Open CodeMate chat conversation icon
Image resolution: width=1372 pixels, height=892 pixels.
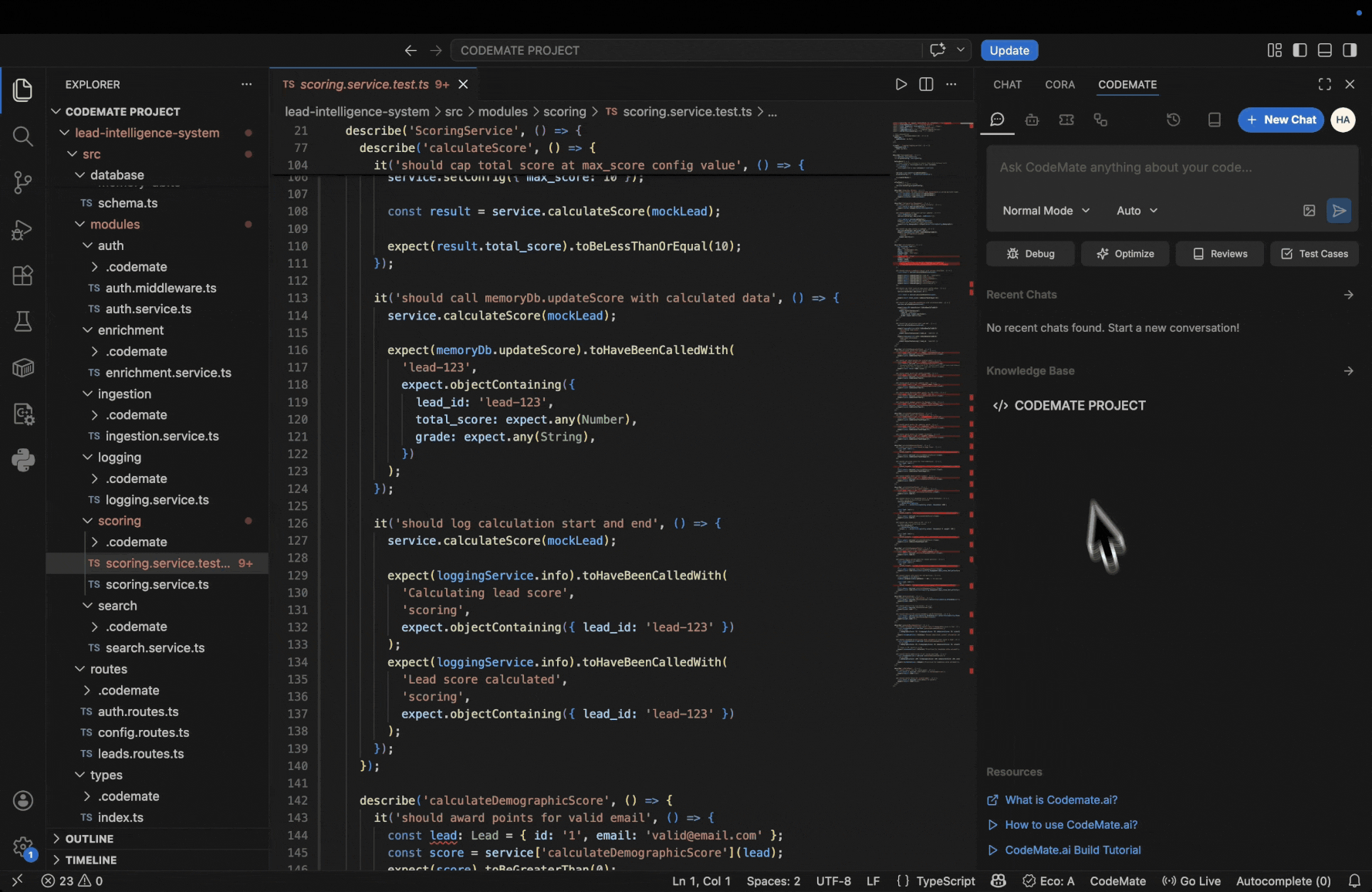pos(997,120)
